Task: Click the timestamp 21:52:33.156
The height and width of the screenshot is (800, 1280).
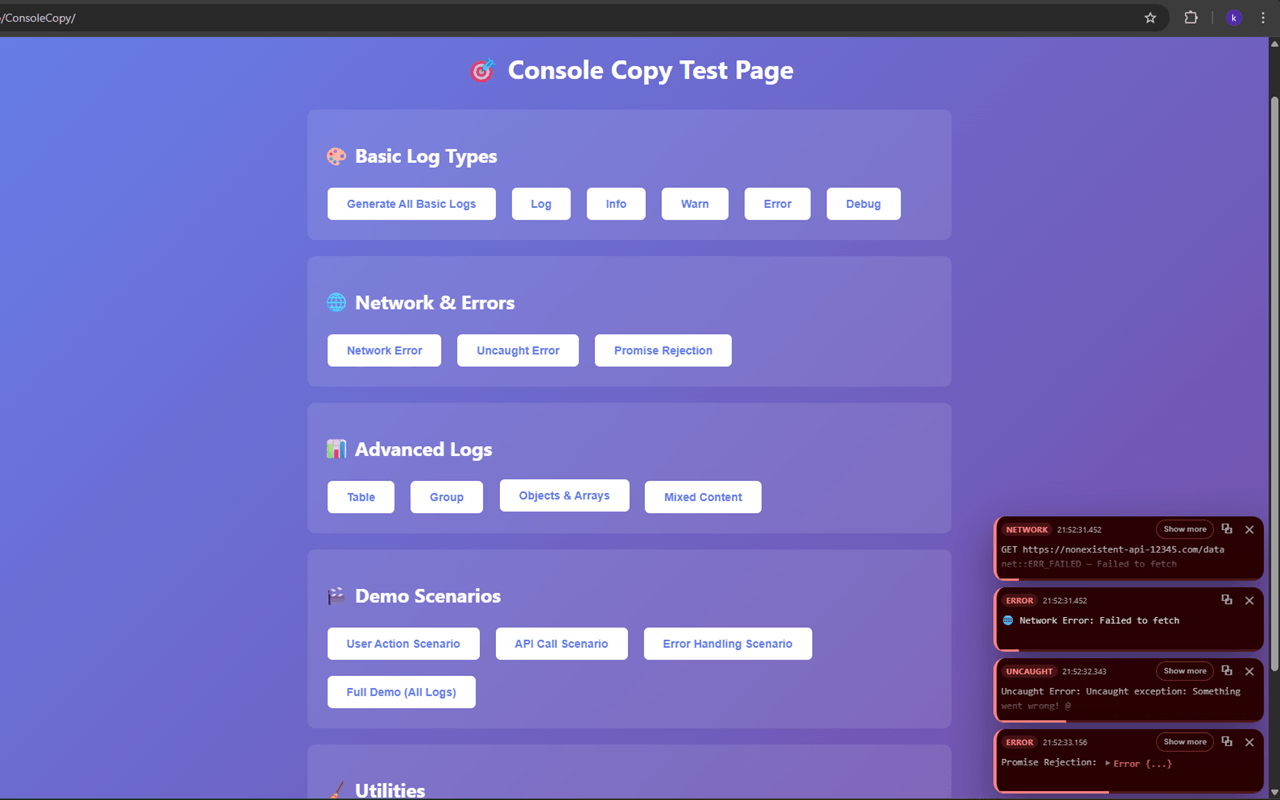Action: coord(1065,743)
